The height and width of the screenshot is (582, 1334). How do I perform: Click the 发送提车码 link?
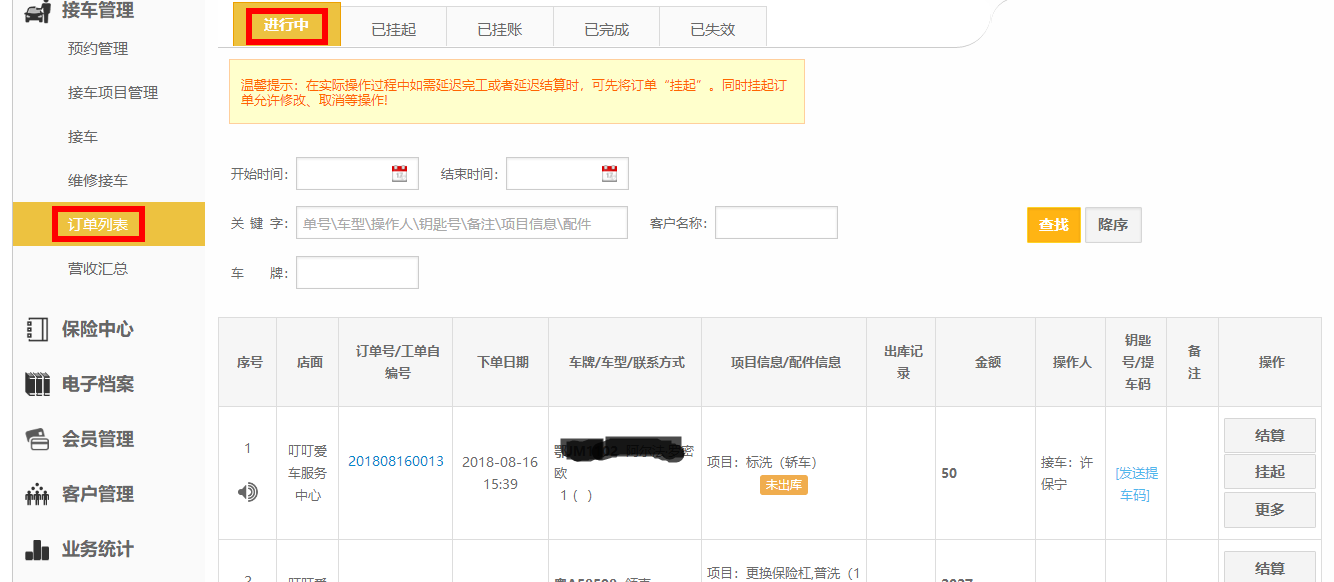pos(1136,484)
